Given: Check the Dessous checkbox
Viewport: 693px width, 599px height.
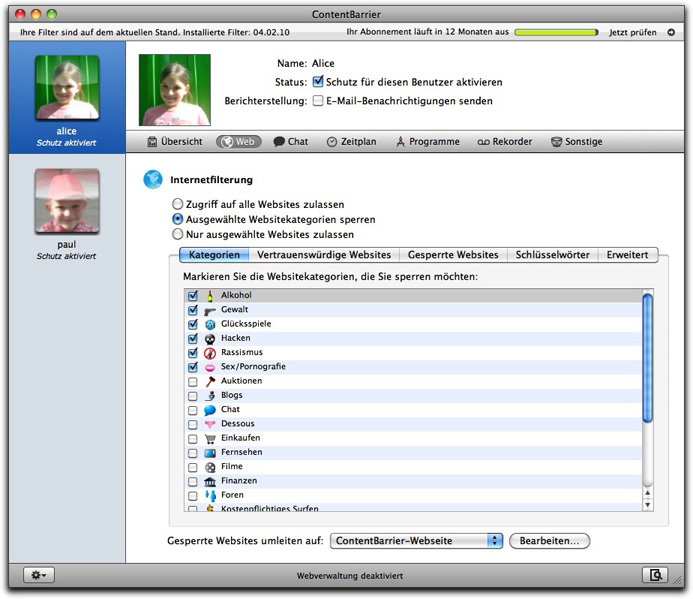Looking at the screenshot, I should coord(193,424).
